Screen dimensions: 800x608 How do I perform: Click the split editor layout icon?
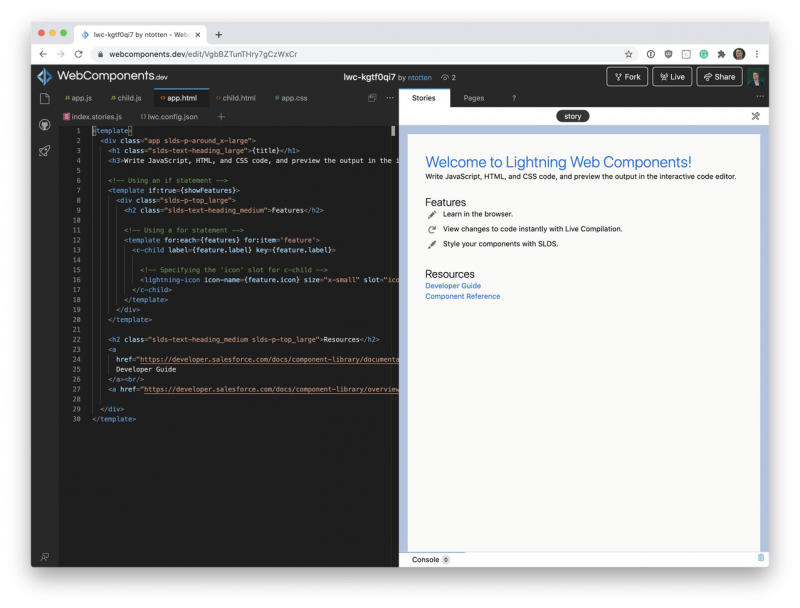click(372, 98)
